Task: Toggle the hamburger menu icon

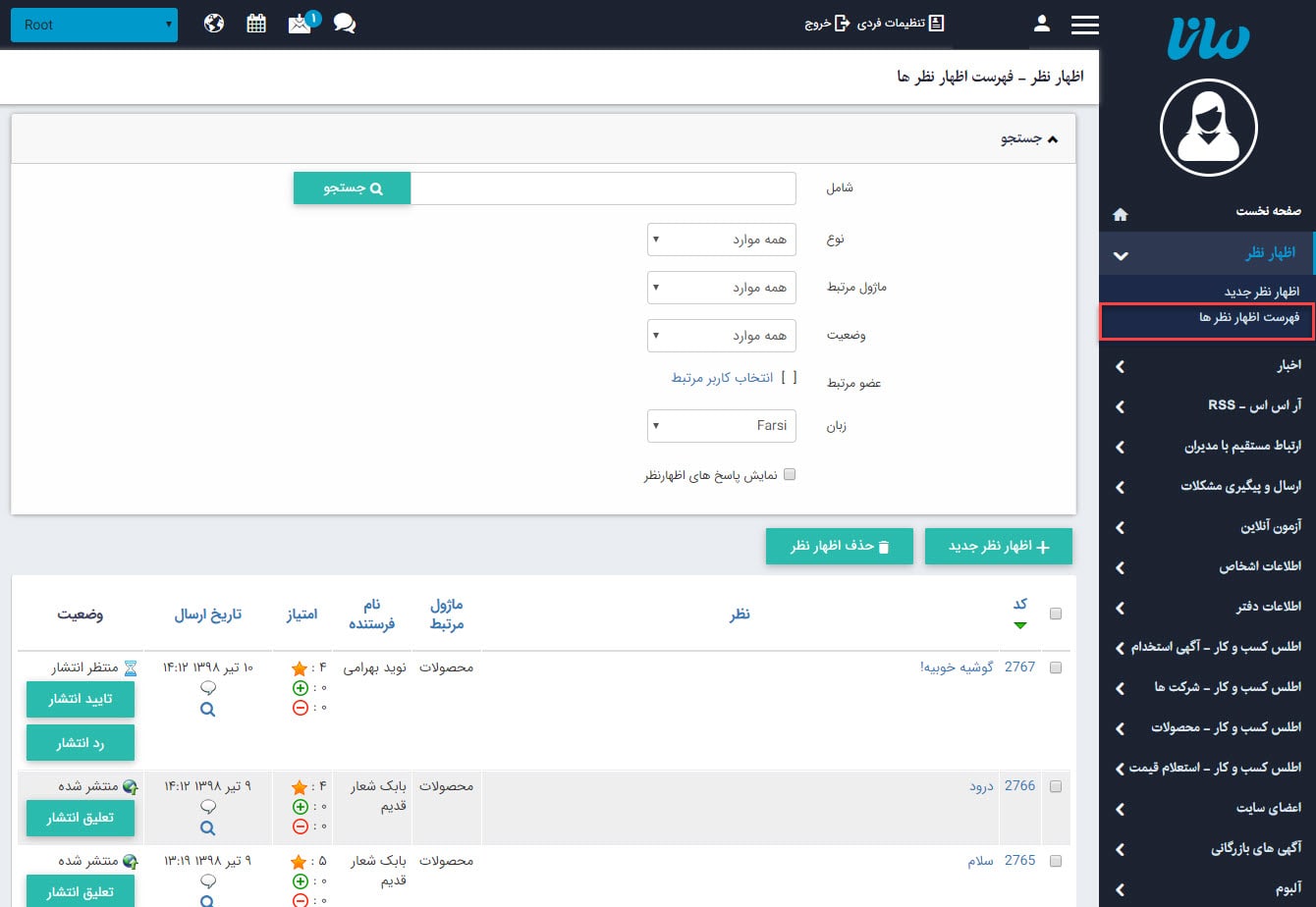Action: coord(1084,25)
